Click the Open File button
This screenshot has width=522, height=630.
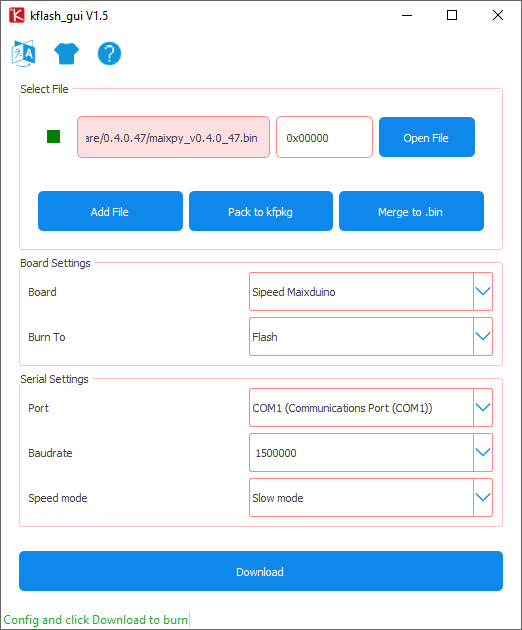(427, 137)
